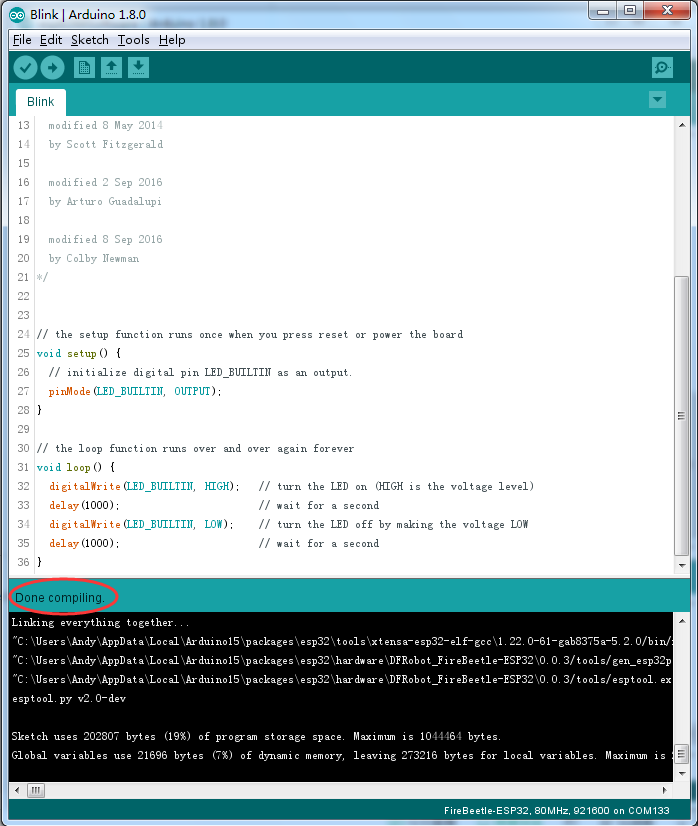
Task: Open the Edit menu
Action: (x=51, y=40)
